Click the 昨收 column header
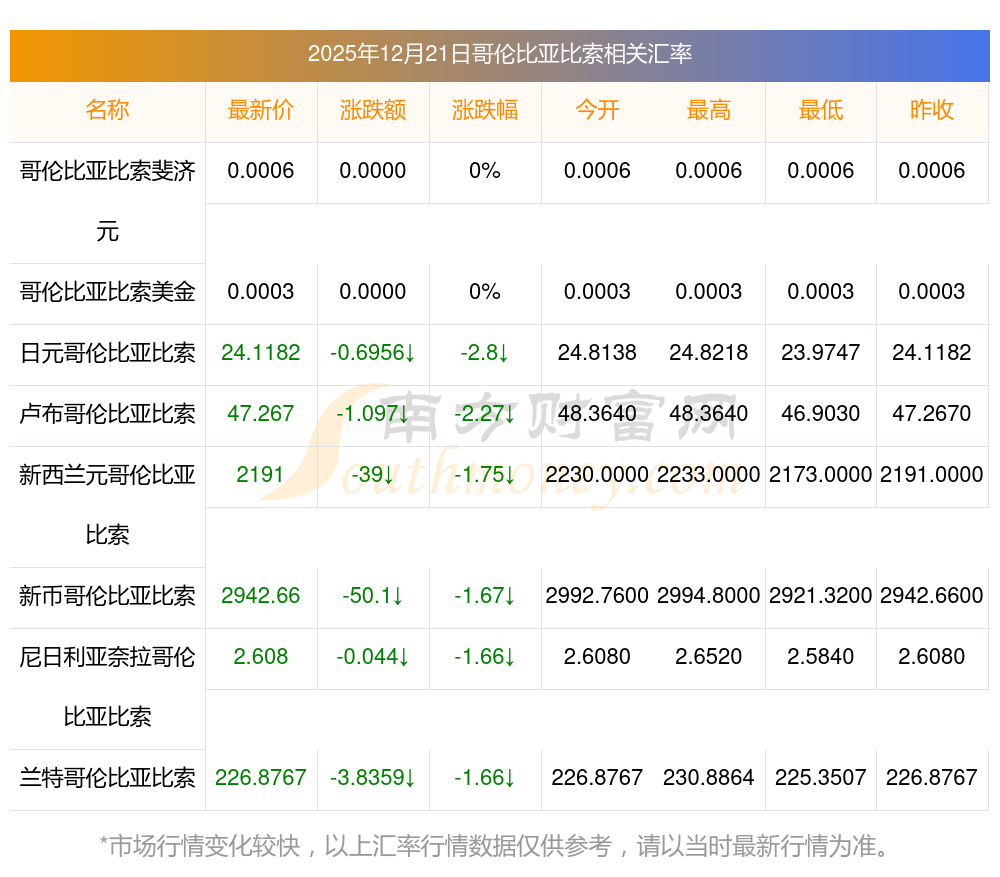Viewport: 1000px width, 877px height. click(x=932, y=111)
